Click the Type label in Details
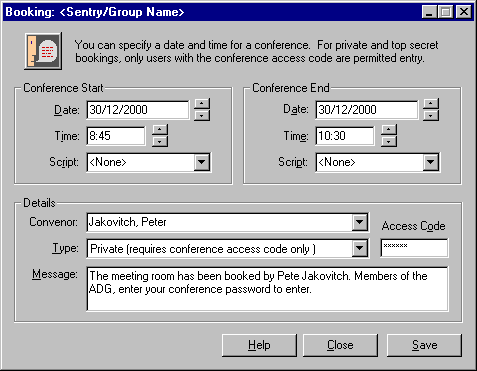Screen dimensions: 477x371 pos(65,248)
